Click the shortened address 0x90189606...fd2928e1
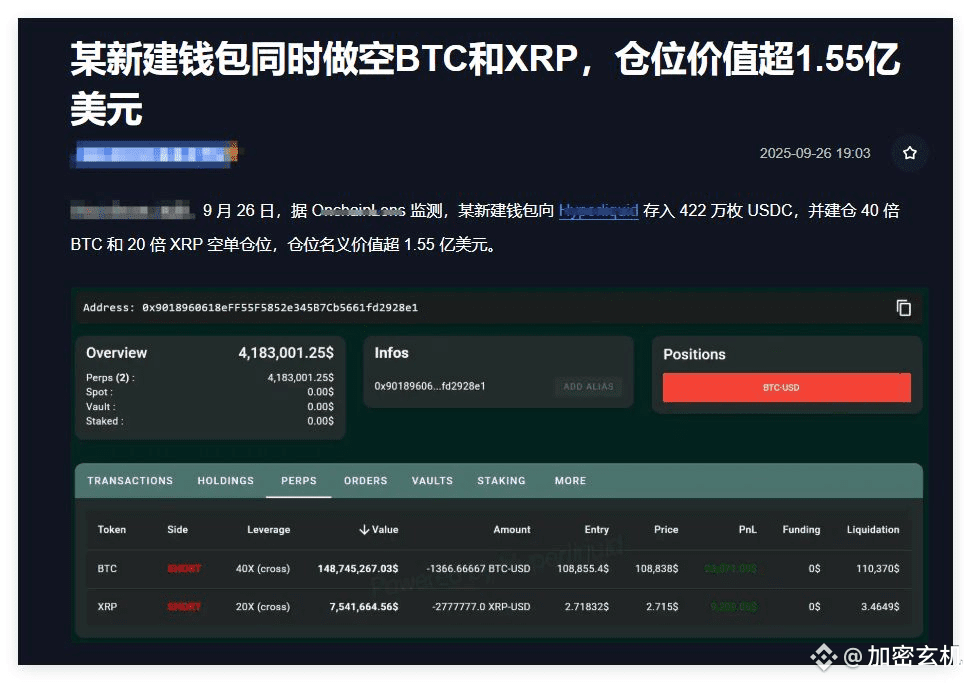Viewport: 971px width, 683px height. [x=430, y=386]
